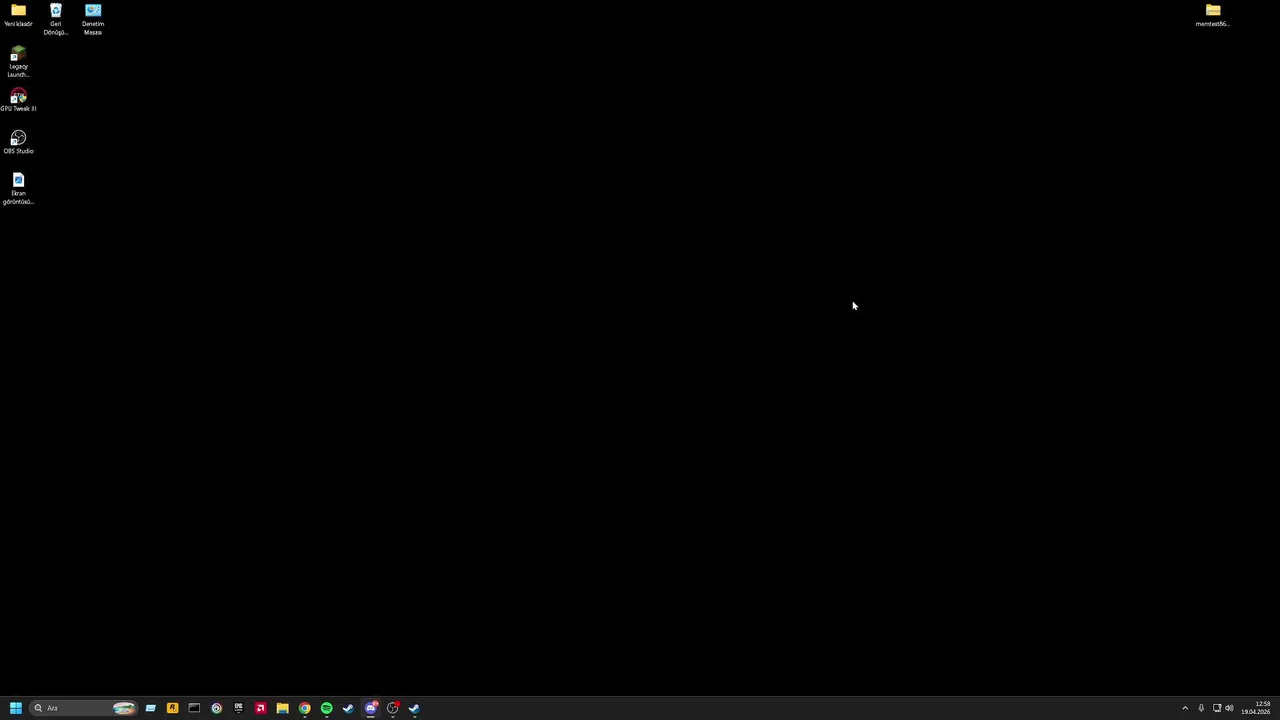Switch to Google Chrome on the taskbar
1280x720 pixels.
coord(304,708)
